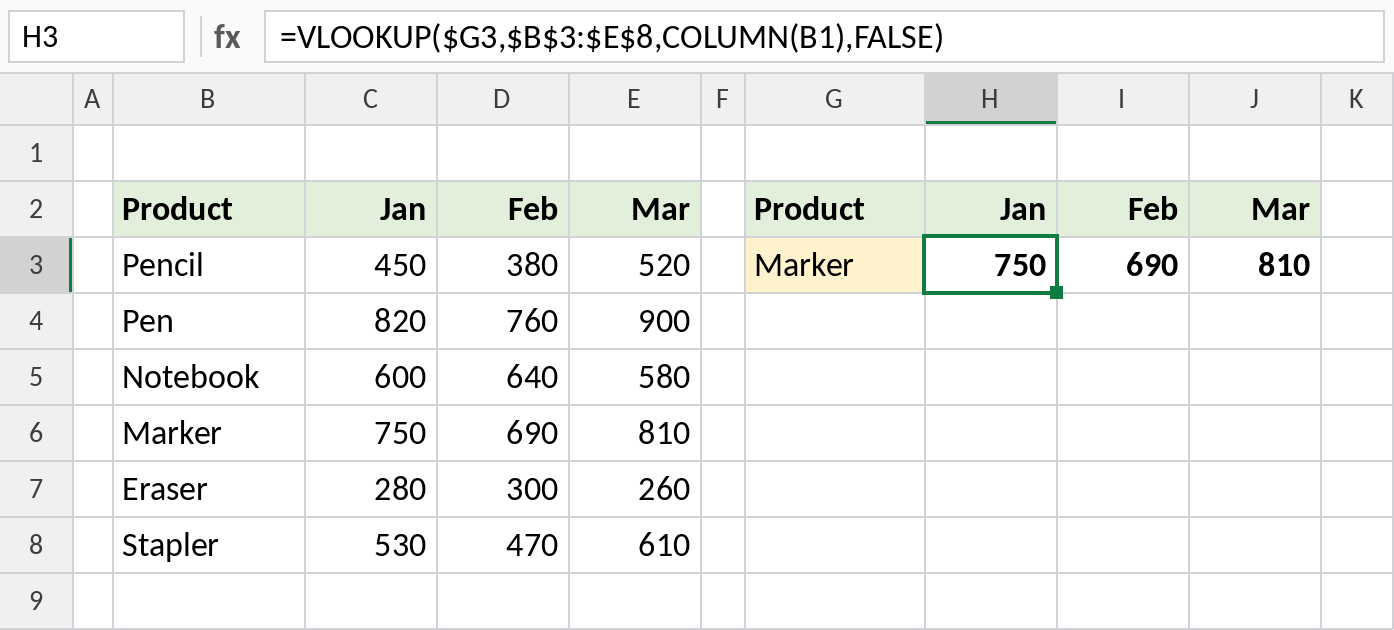Click Pen's Jan value 820
This screenshot has height=630, width=1394.
pyautogui.click(x=371, y=321)
